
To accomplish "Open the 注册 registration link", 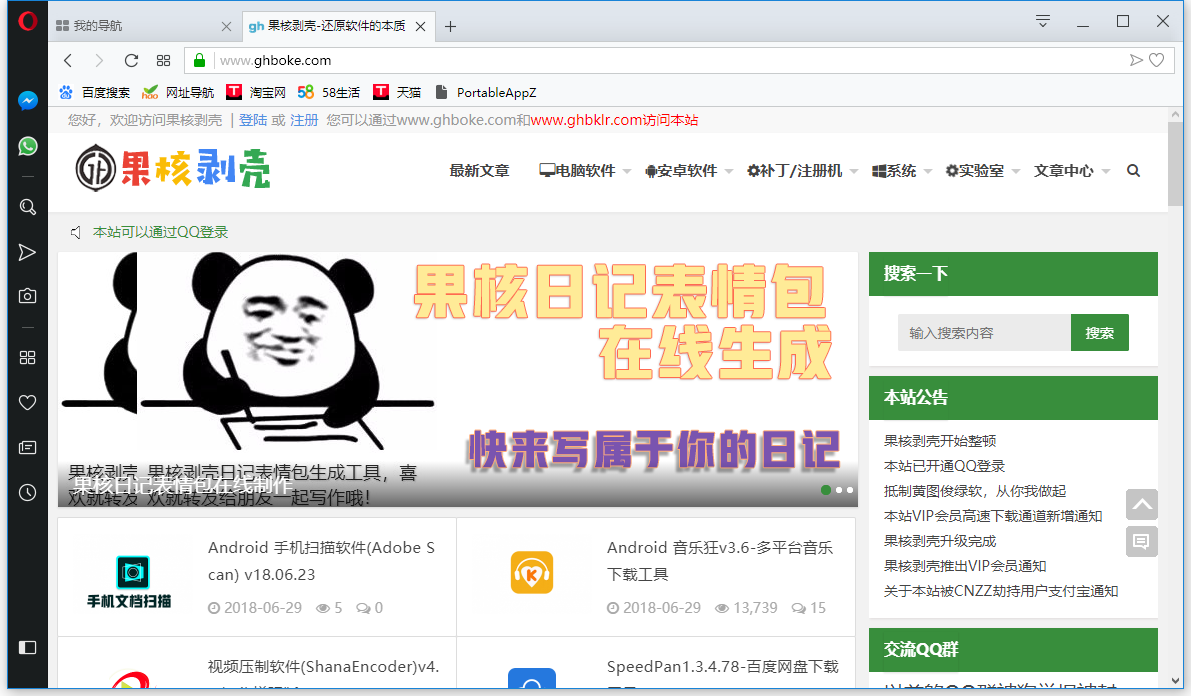I will (x=304, y=120).
